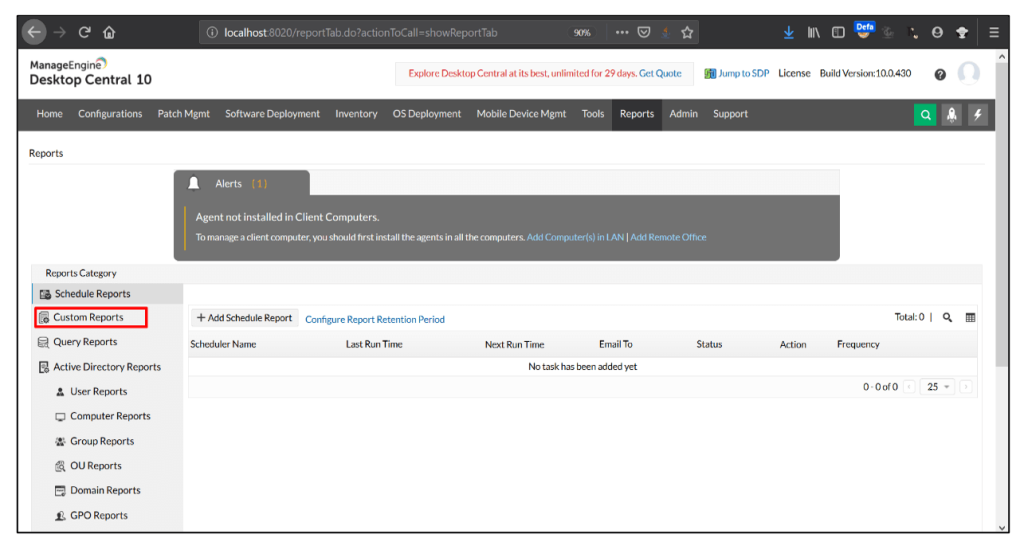Search the schedule reports table via magnifier
1024x550 pixels.
(947, 317)
